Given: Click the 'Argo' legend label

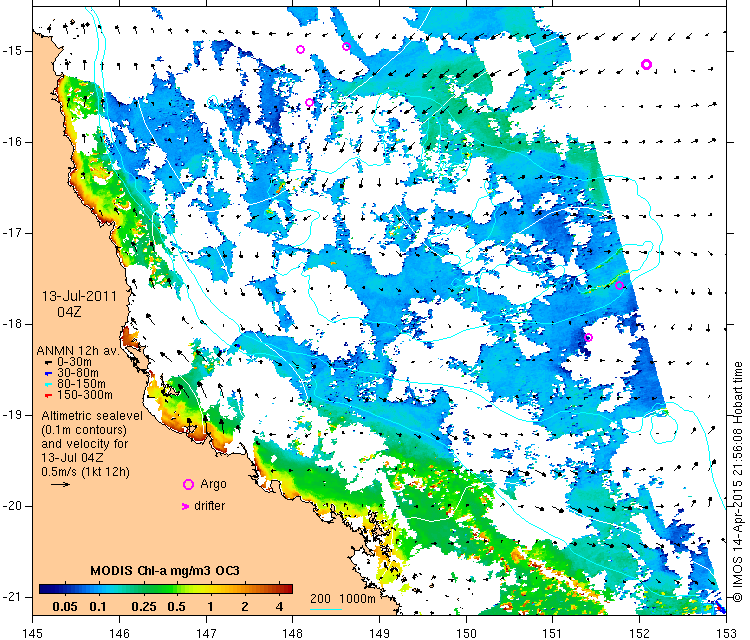Looking at the screenshot, I should (x=213, y=484).
